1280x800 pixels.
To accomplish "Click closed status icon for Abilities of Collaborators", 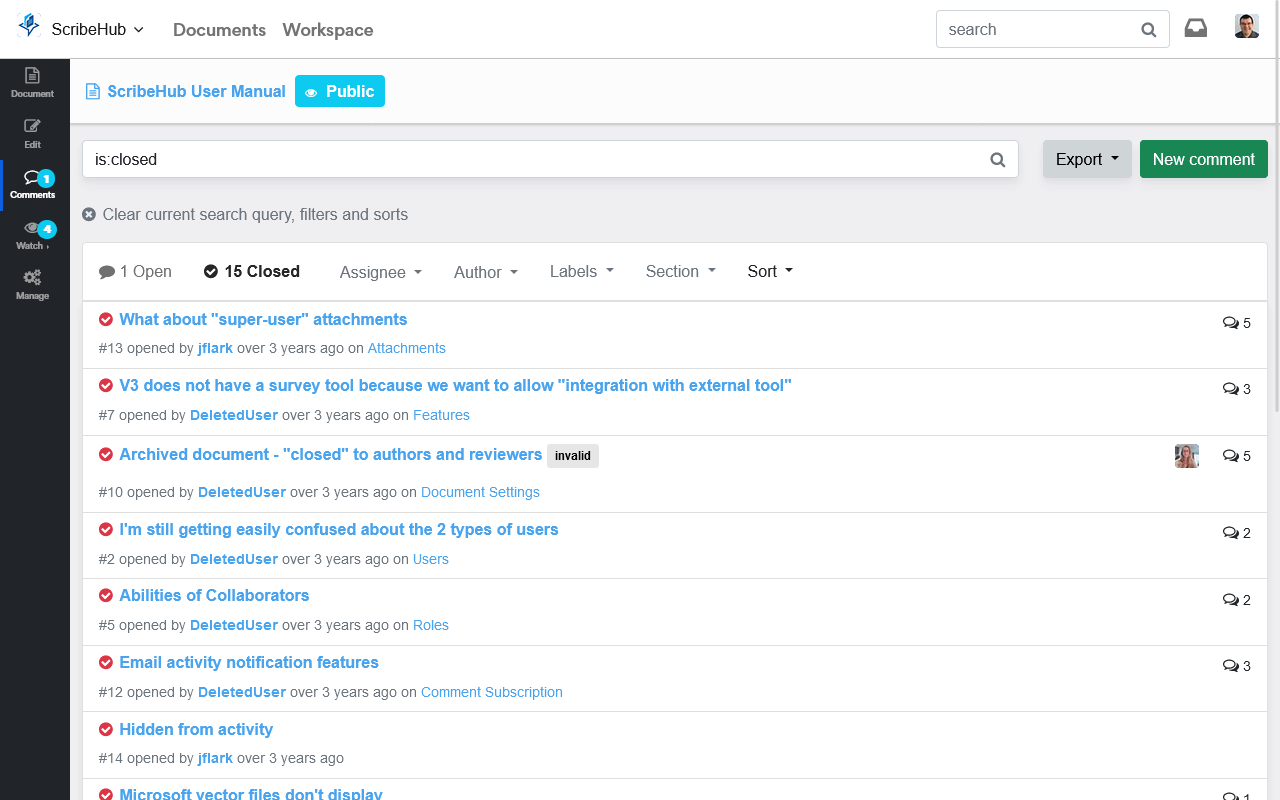I will (106, 595).
